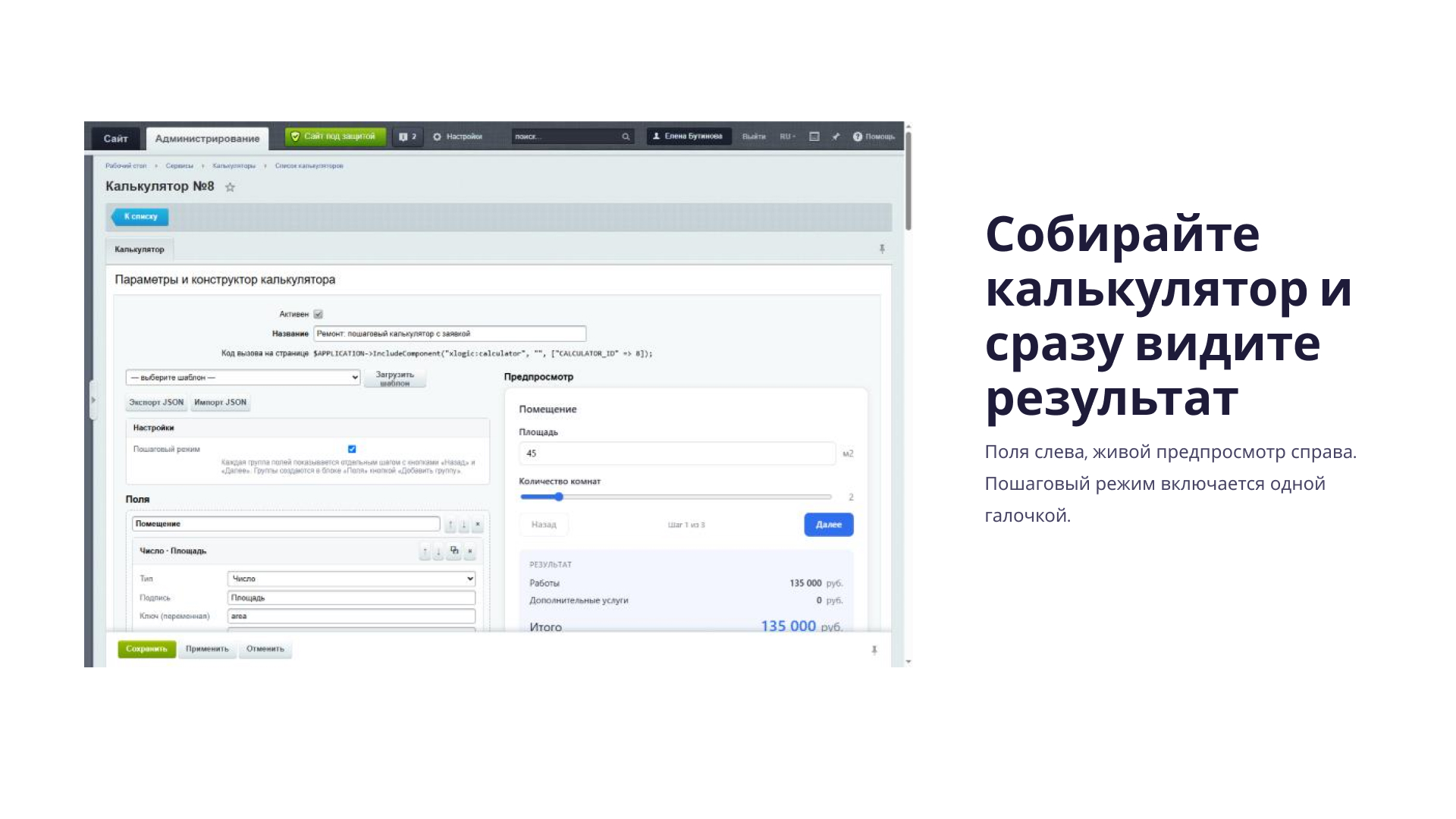This screenshot has width=1456, height=819.
Task: Click the Сайт под защитой button
Action: point(335,136)
